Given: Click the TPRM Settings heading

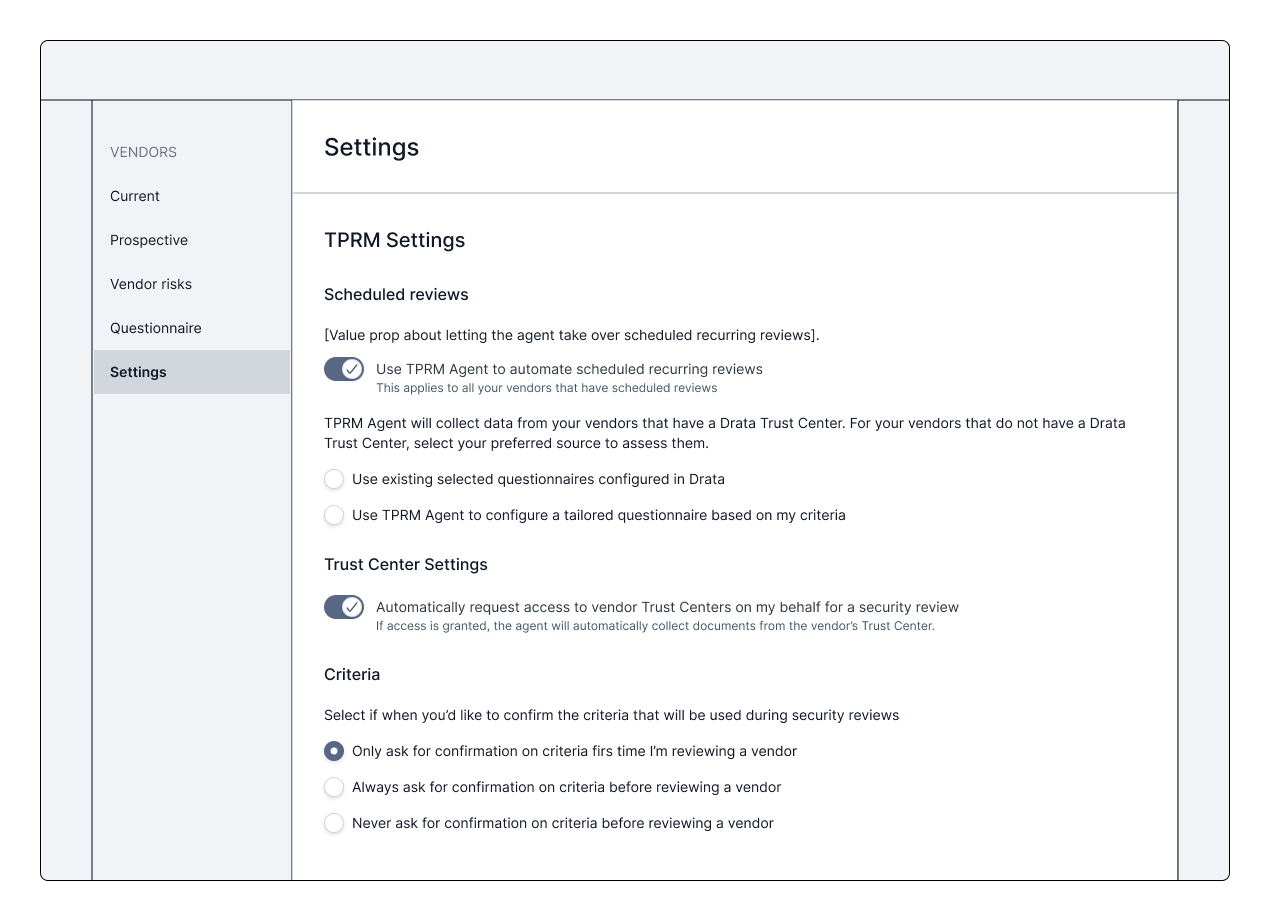Looking at the screenshot, I should (394, 240).
